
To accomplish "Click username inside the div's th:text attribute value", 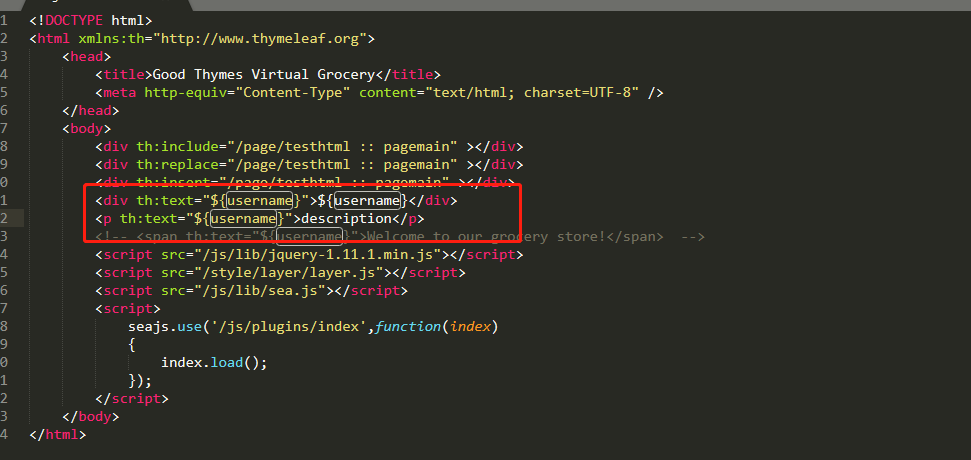I will tap(260, 201).
